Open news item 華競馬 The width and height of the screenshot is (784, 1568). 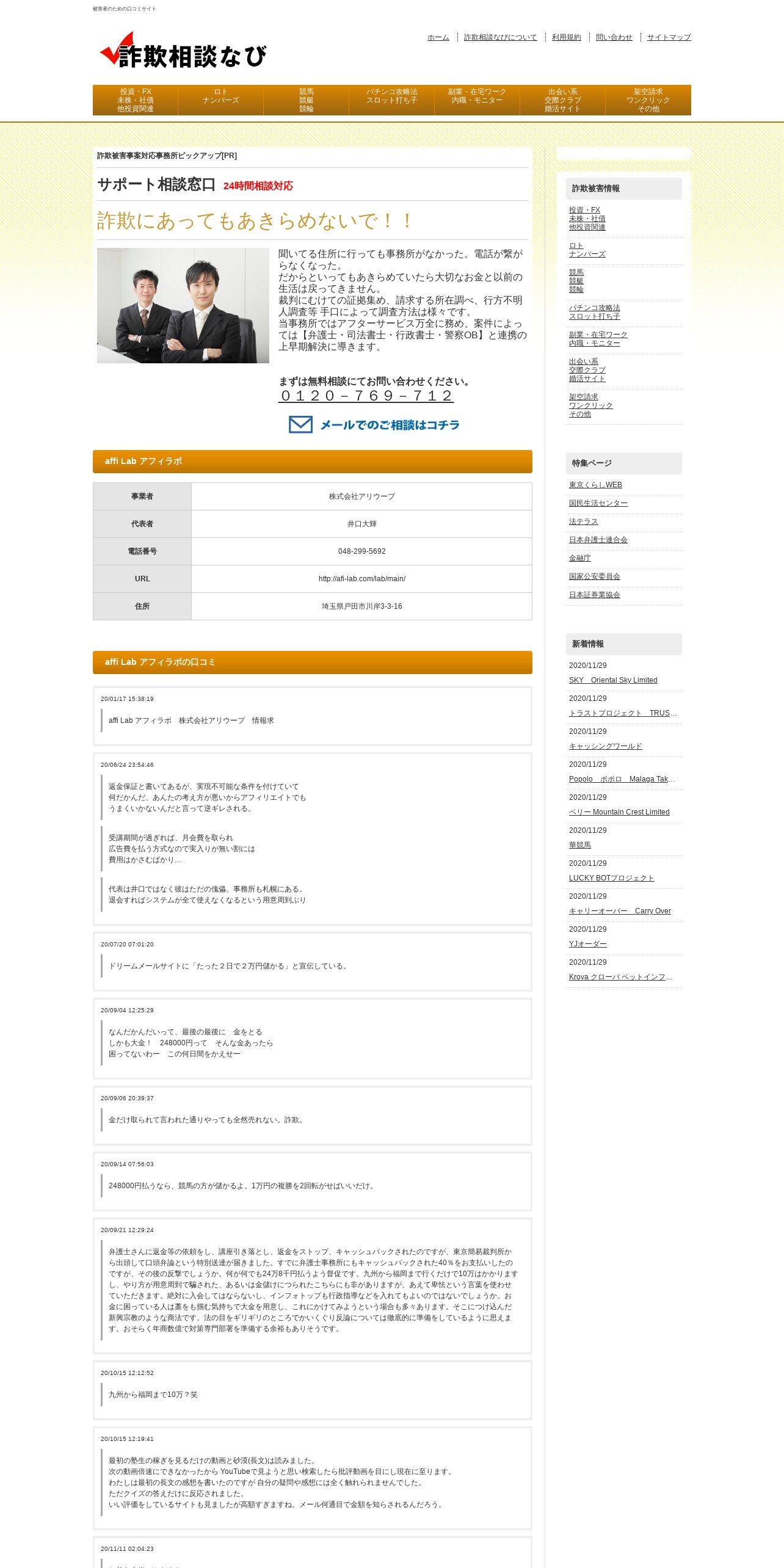click(580, 845)
